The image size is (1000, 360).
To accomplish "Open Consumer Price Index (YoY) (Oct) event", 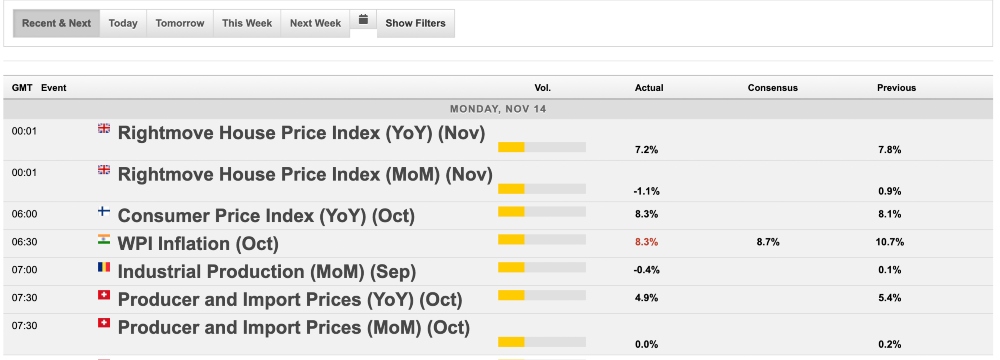I will click(267, 216).
